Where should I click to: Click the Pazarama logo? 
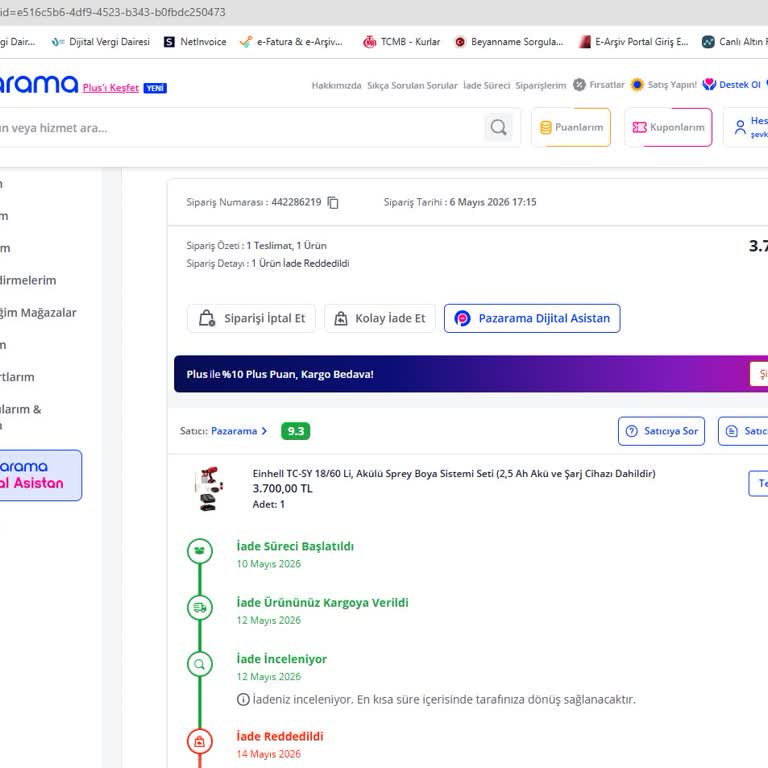(38, 84)
